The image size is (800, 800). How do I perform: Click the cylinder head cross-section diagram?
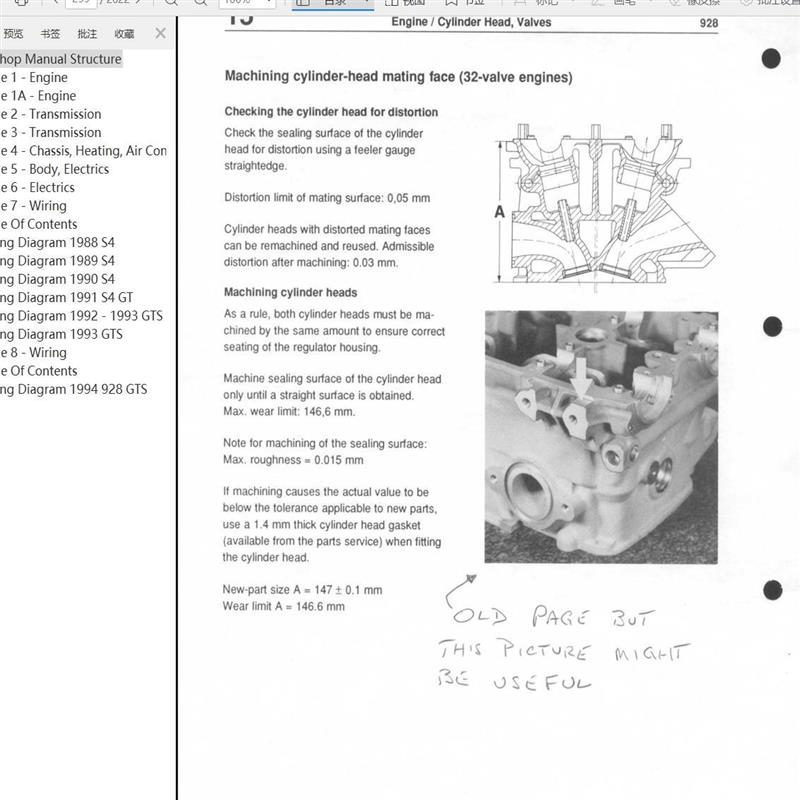(x=605, y=208)
